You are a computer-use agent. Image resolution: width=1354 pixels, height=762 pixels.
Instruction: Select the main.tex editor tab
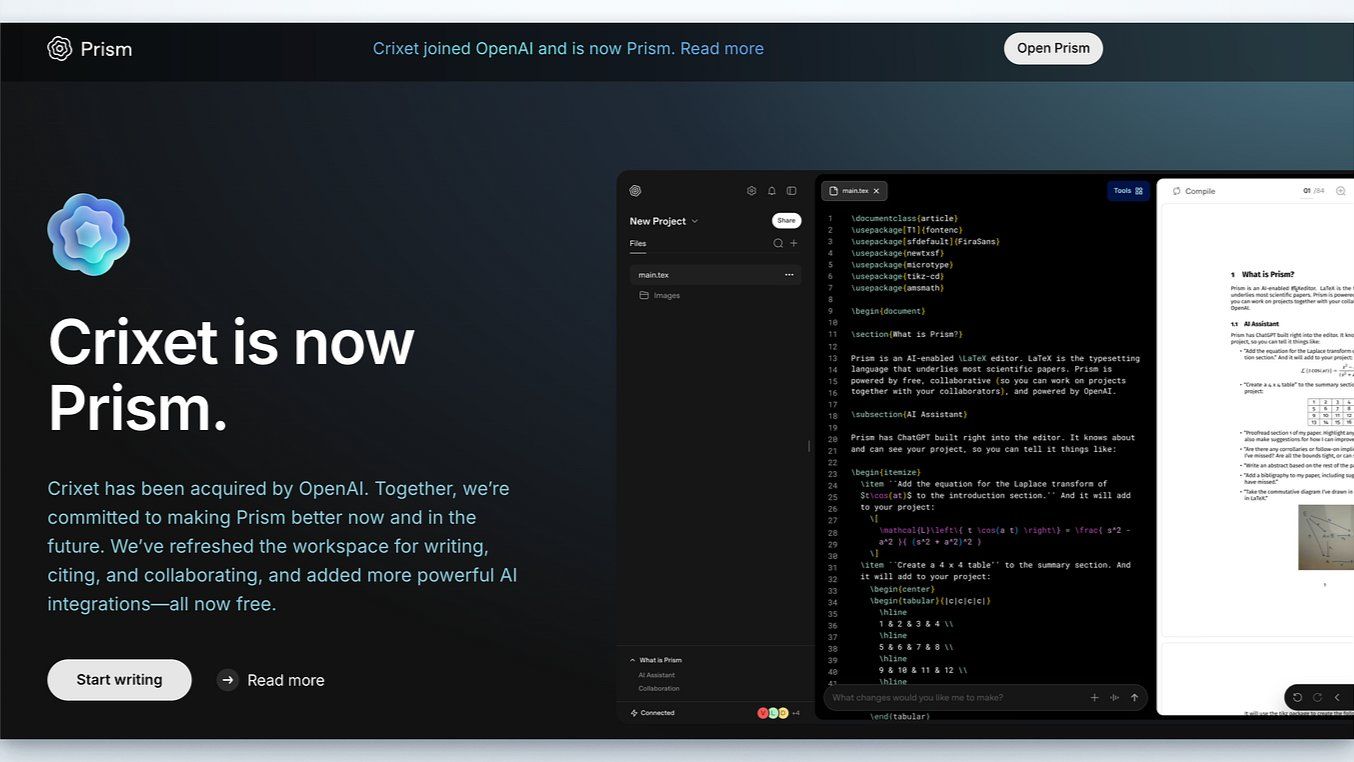coord(853,191)
